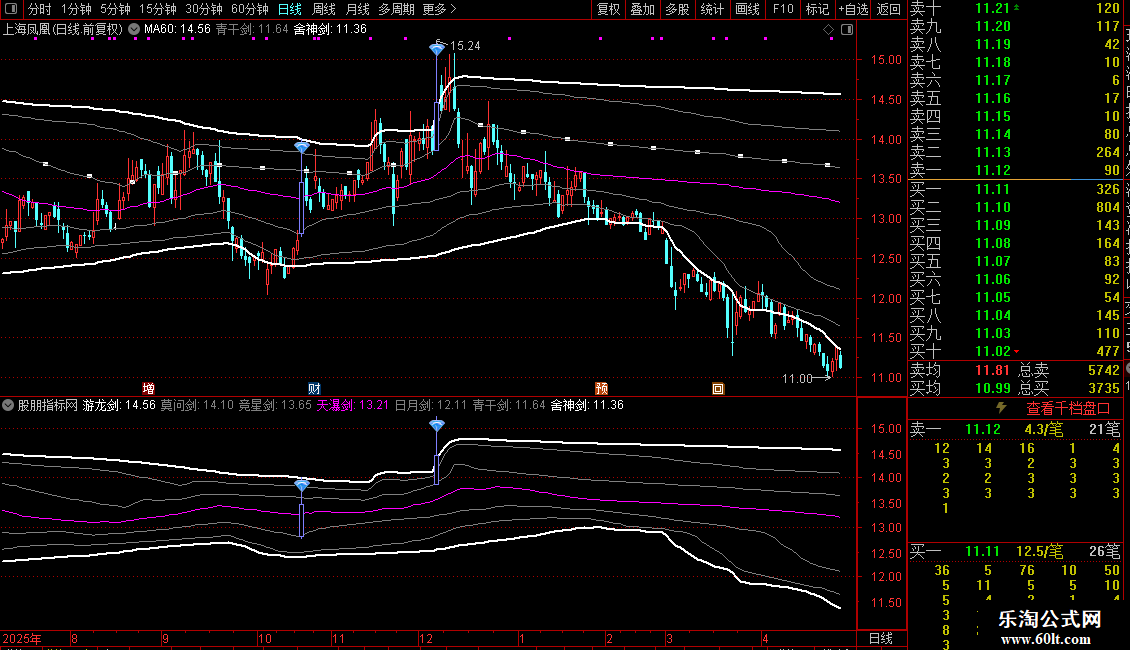This screenshot has height=650, width=1130.
Task: Click the 多股 button
Action: click(677, 9)
